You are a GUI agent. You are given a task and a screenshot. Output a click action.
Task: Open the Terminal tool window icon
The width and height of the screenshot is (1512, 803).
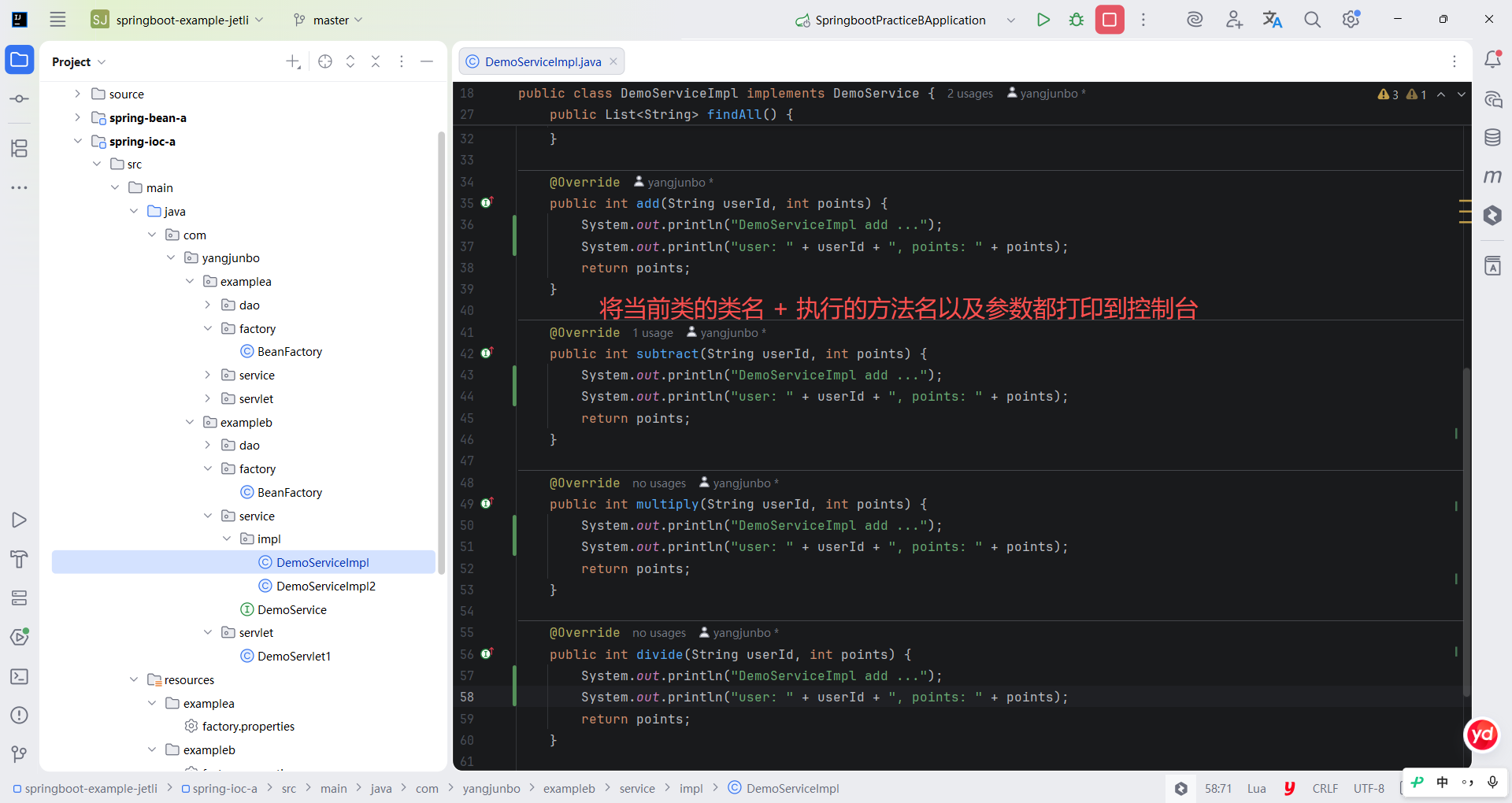[20, 676]
